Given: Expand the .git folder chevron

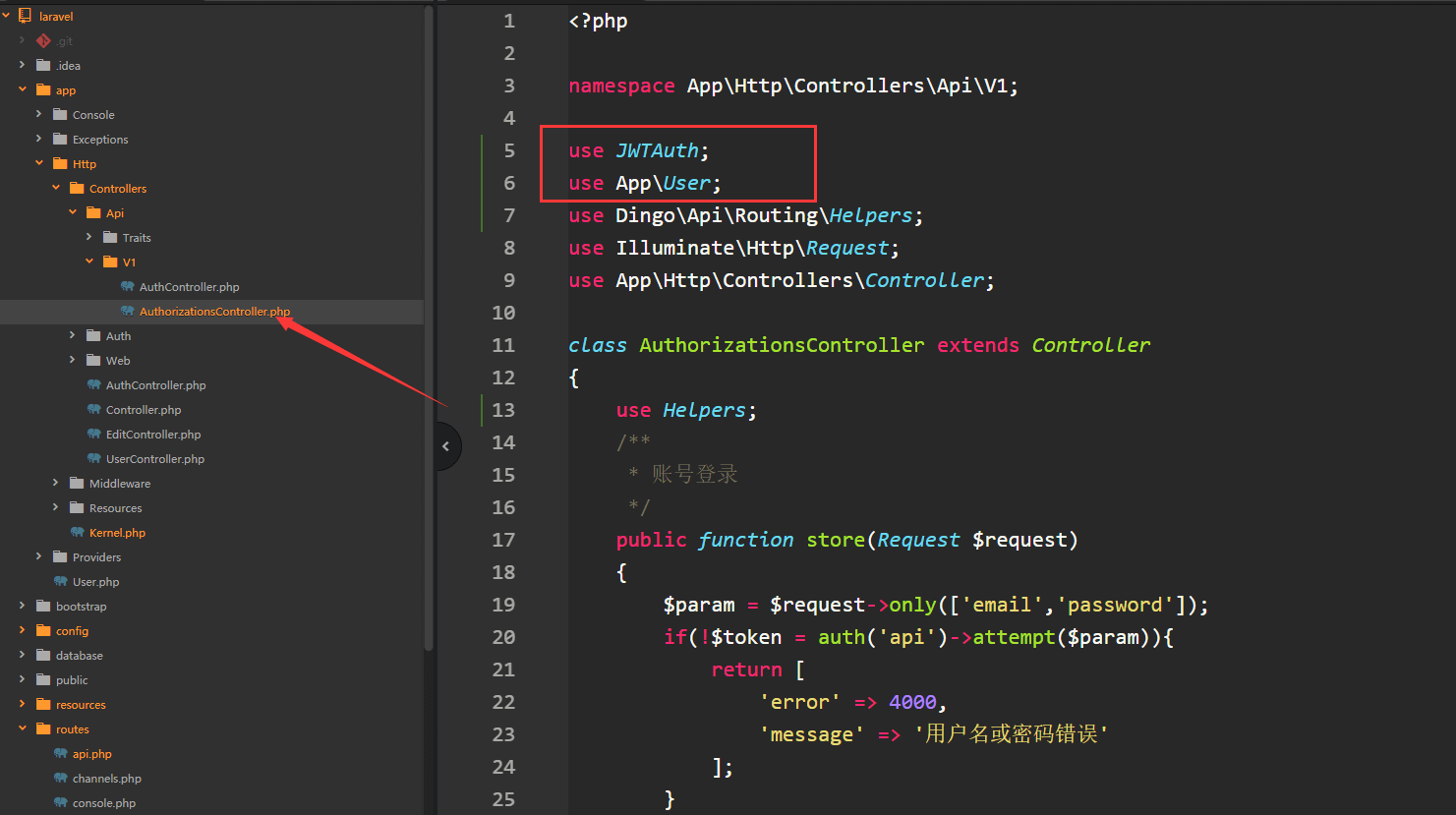Looking at the screenshot, I should [x=22, y=40].
